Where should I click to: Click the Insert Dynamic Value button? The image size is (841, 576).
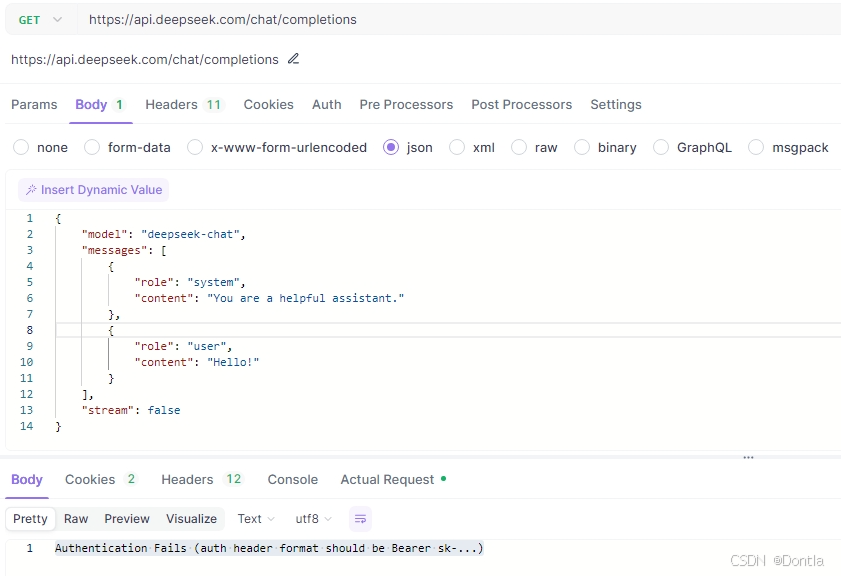point(93,190)
